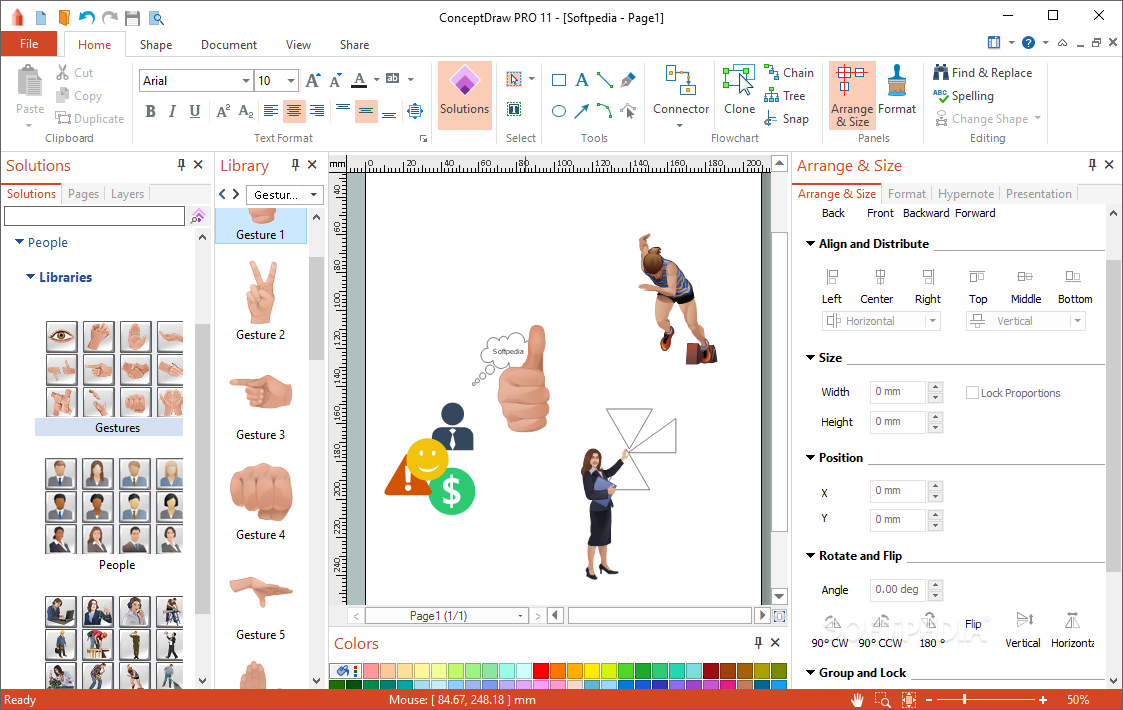The width and height of the screenshot is (1123, 710).
Task: Click the zoom slider in status bar
Action: click(985, 699)
